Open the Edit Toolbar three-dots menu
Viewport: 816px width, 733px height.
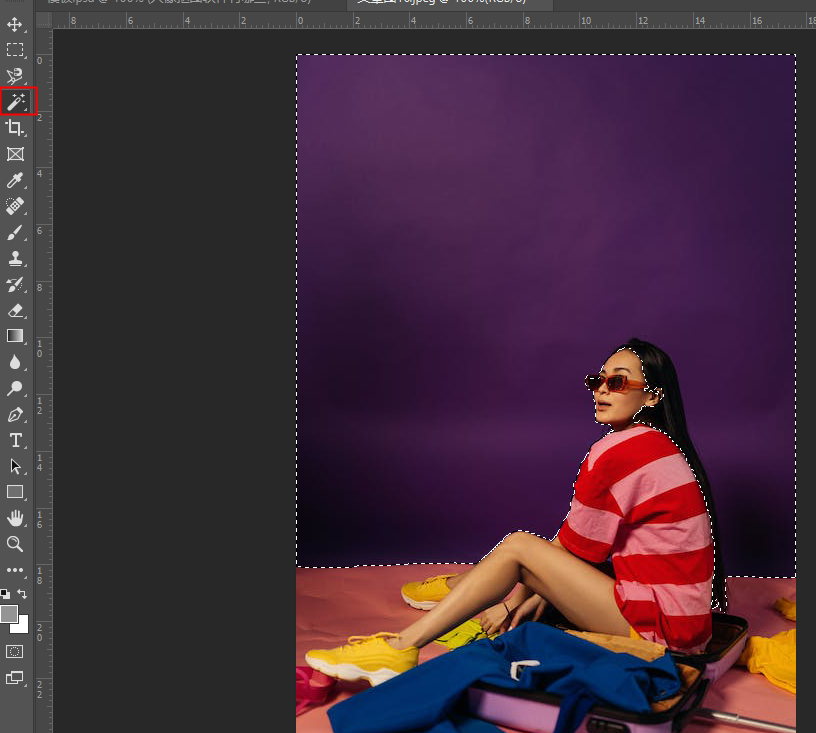coord(15,570)
